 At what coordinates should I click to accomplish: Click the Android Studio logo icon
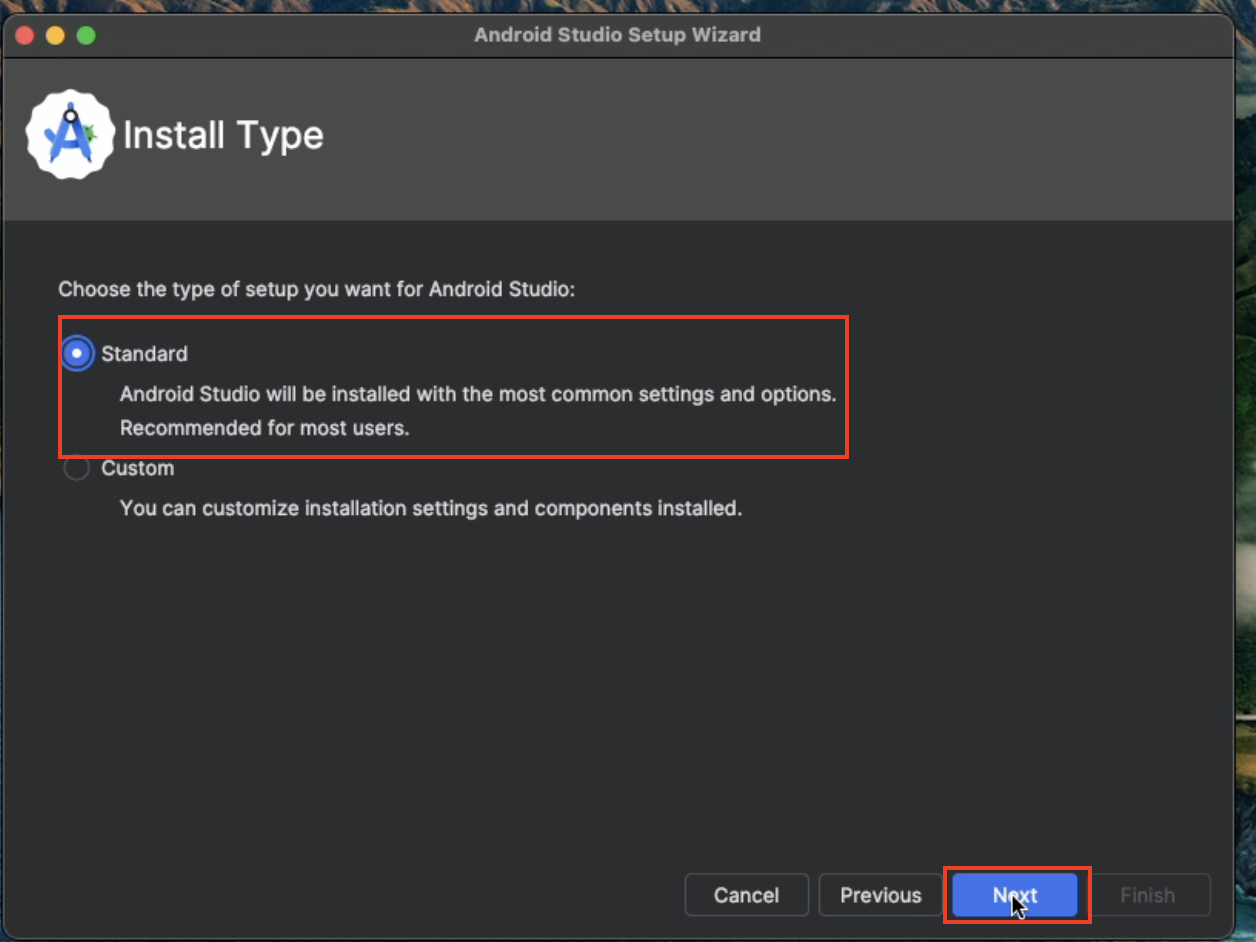[70, 134]
